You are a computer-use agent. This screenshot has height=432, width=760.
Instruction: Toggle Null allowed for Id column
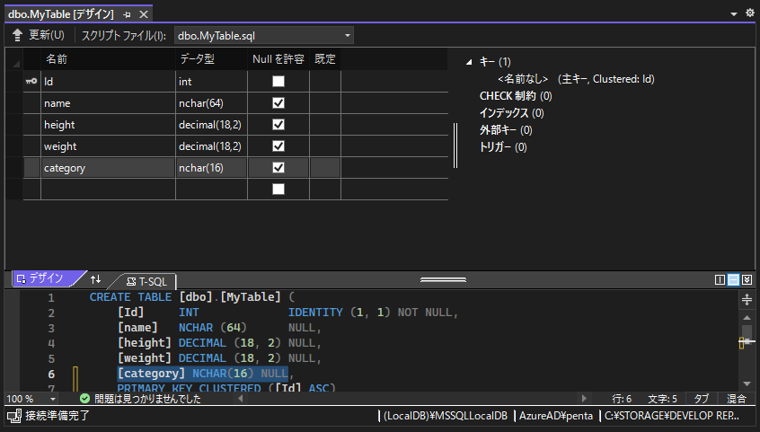coord(278,81)
